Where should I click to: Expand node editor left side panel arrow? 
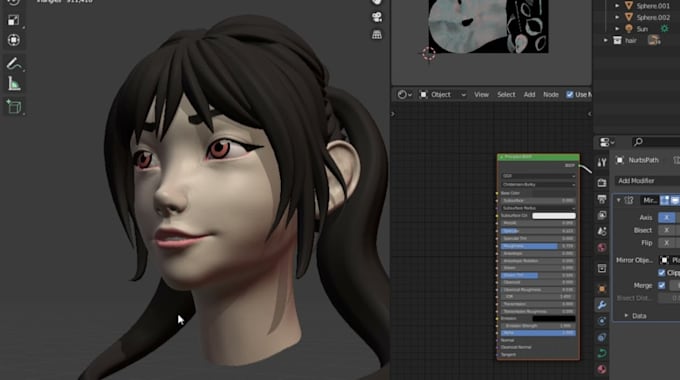pos(393,114)
